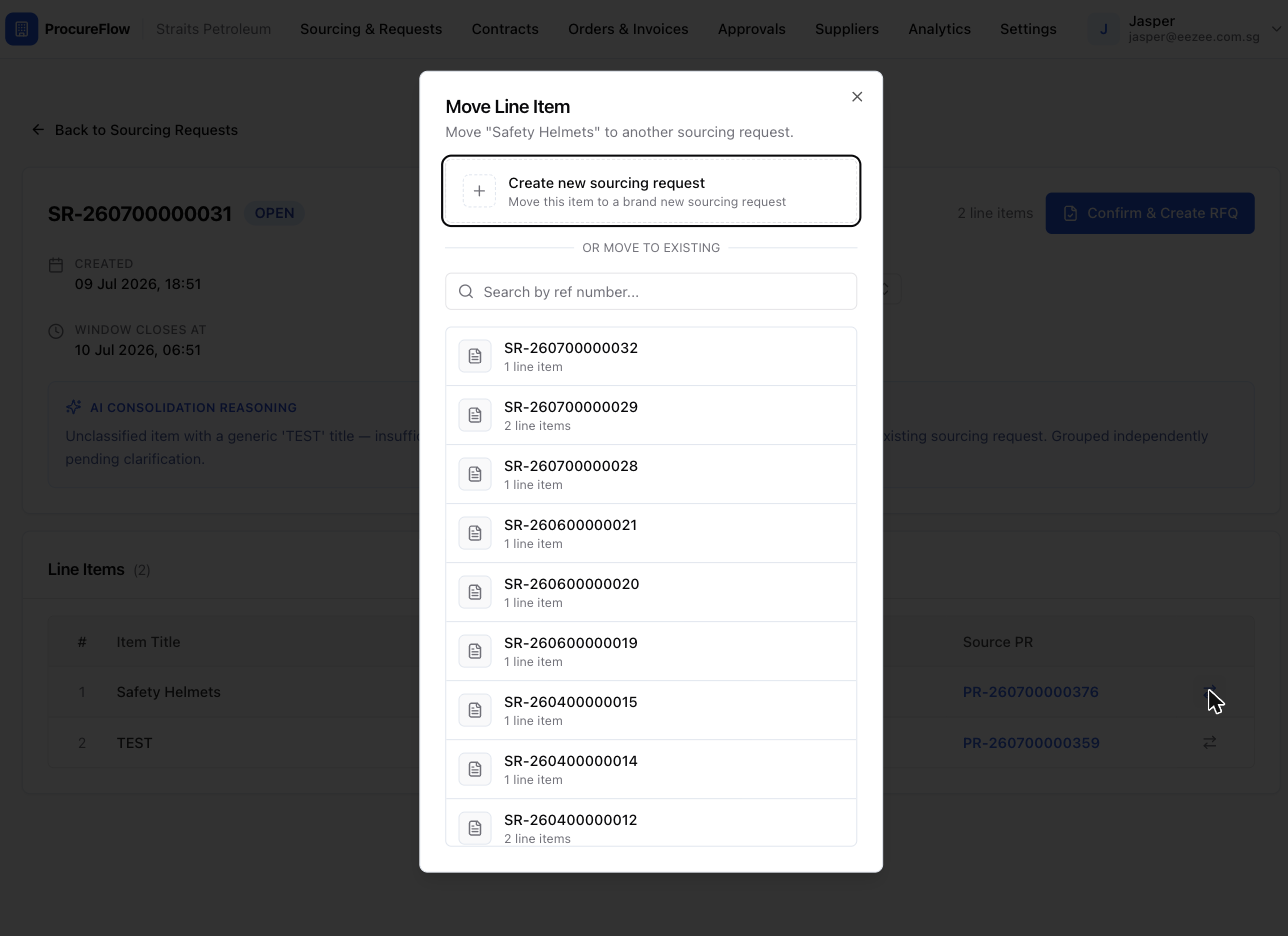Screen dimensions: 1288x936
Task: Click move icon on TEST row
Action: point(1210,742)
